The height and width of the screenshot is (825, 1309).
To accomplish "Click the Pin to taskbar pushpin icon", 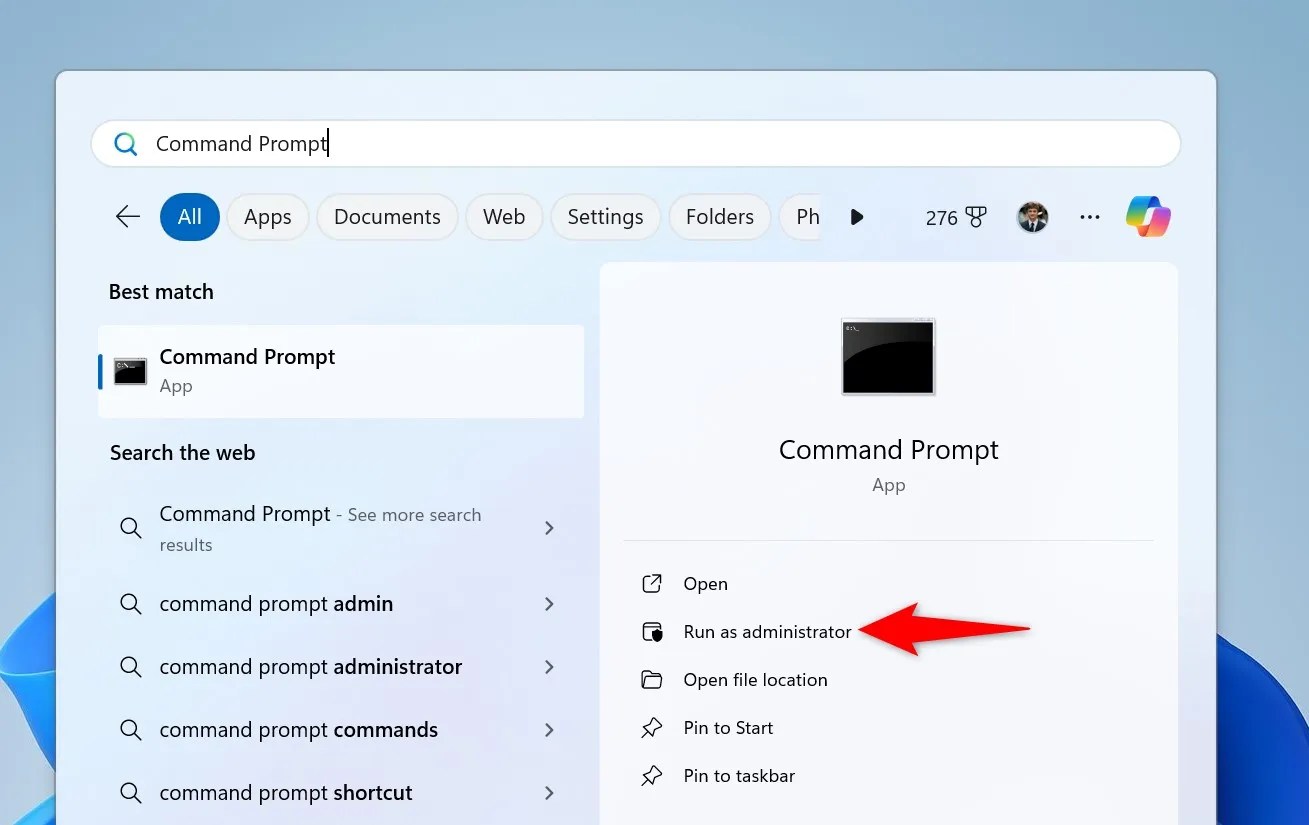I will click(652, 775).
